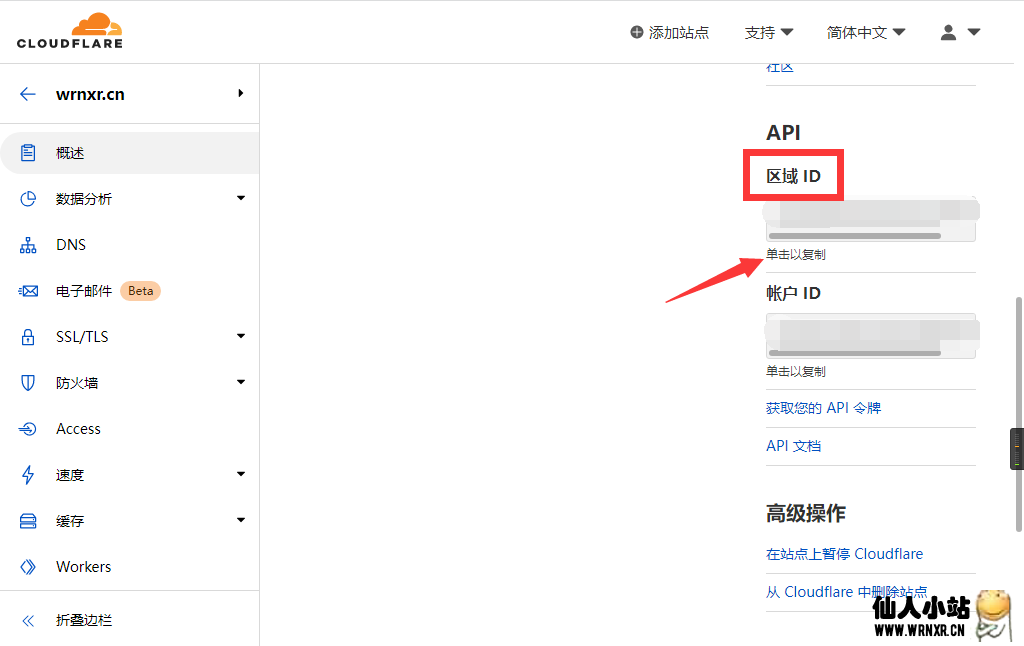Screen dimensions: 1024x646
Task: Expand the SSL/TLS submenu arrow
Action: coord(241,336)
